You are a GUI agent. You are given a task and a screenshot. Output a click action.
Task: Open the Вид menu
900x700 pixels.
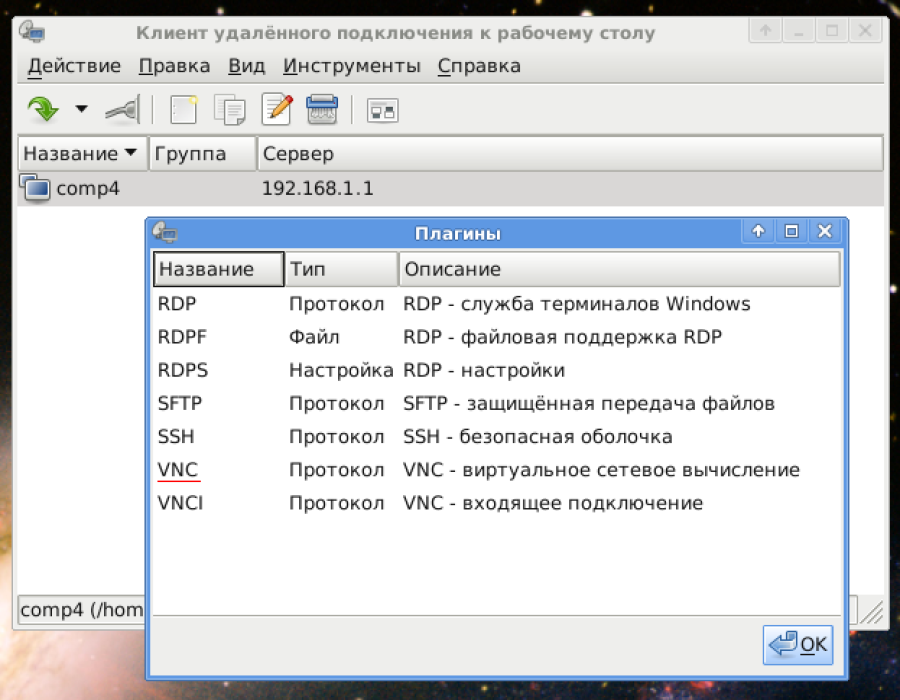click(x=247, y=66)
